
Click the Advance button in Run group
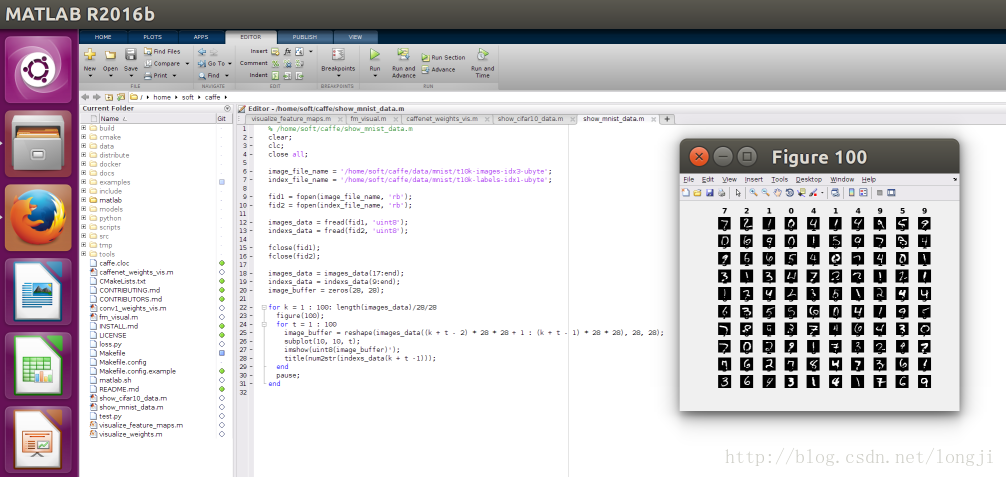pyautogui.click(x=439, y=69)
